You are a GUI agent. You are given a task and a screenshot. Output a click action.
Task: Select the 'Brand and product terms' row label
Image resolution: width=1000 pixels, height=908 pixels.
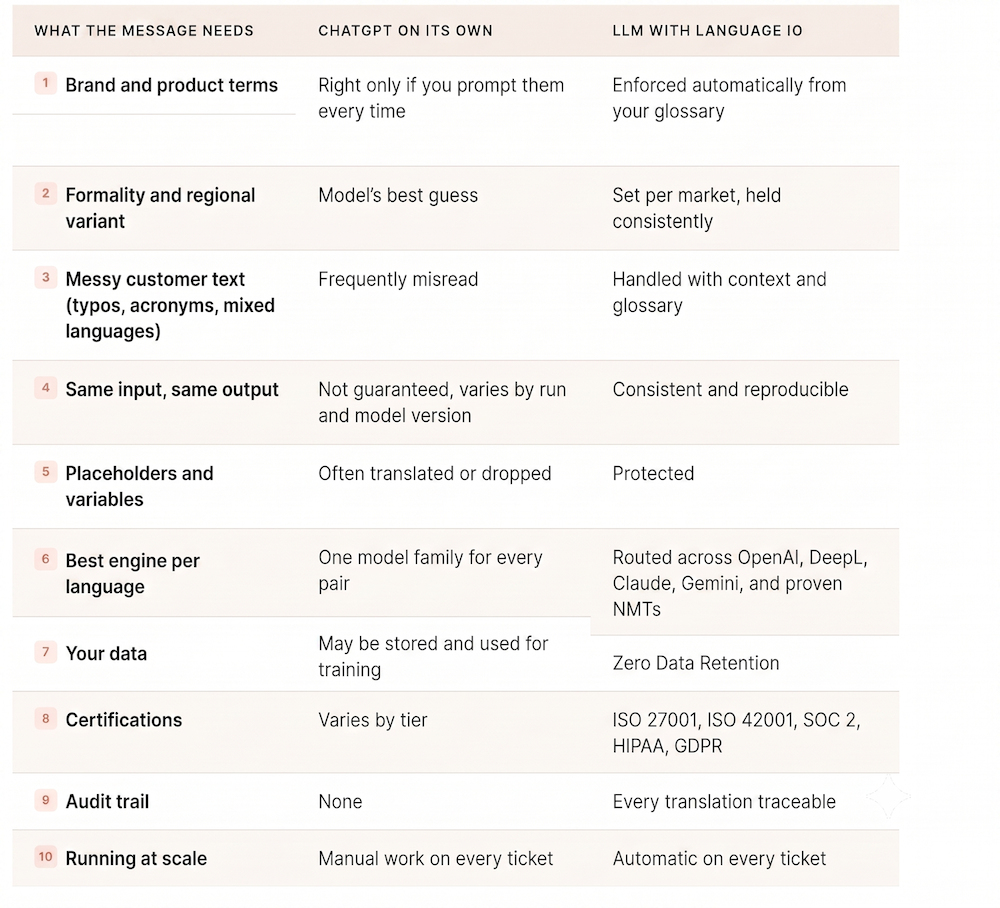[x=172, y=85]
